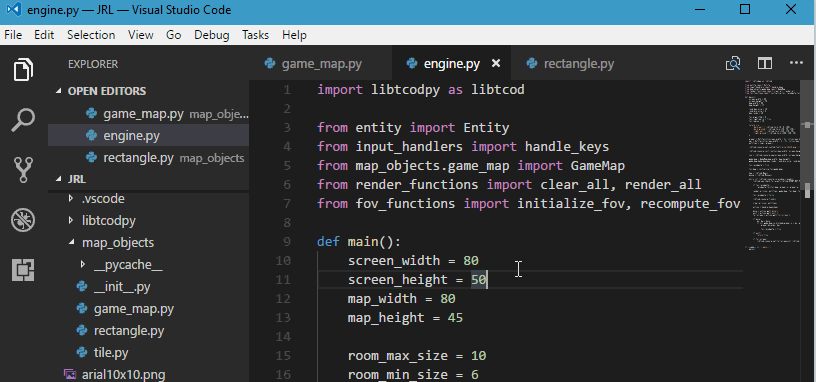The image size is (816, 382).
Task: Open the Debug view in the activity bar
Action: coord(23,220)
